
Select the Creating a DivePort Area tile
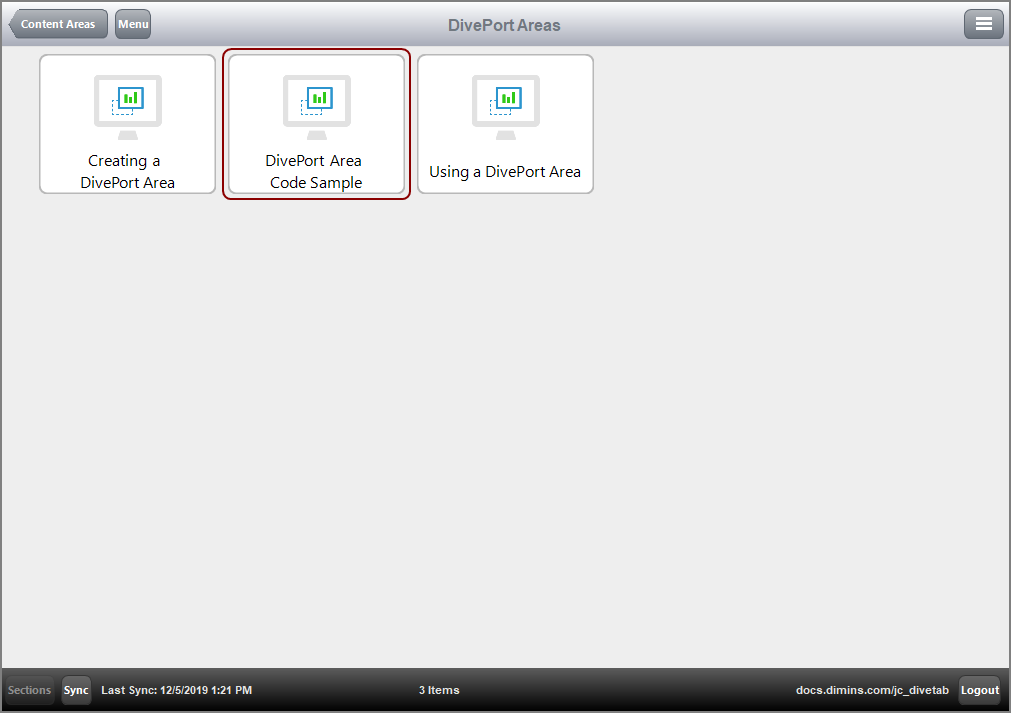[127, 124]
